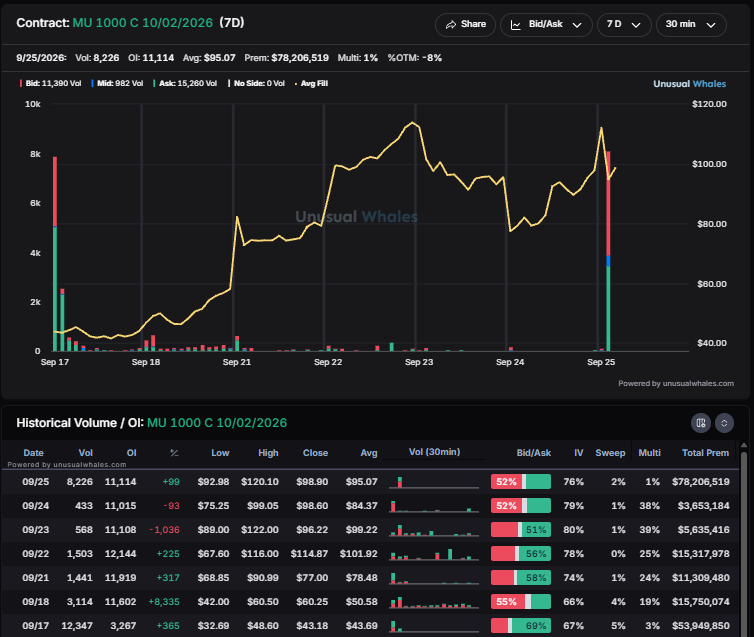Image resolution: width=754 pixels, height=637 pixels.
Task: Click the Vol (30min) column header
Action: (x=434, y=451)
